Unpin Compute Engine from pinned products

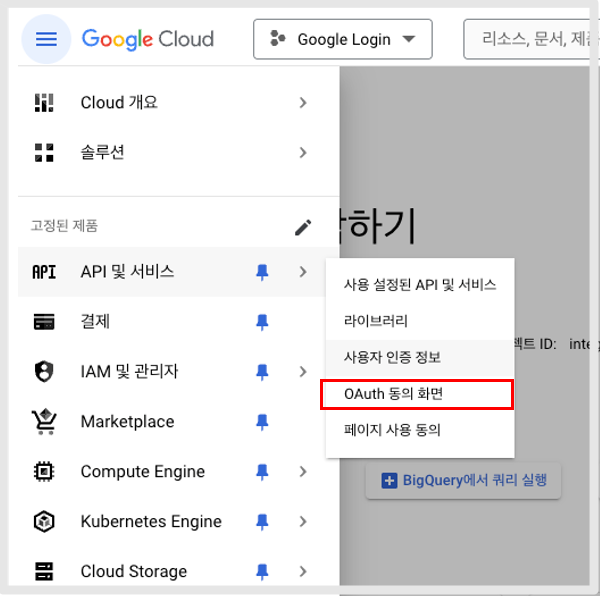(x=262, y=472)
